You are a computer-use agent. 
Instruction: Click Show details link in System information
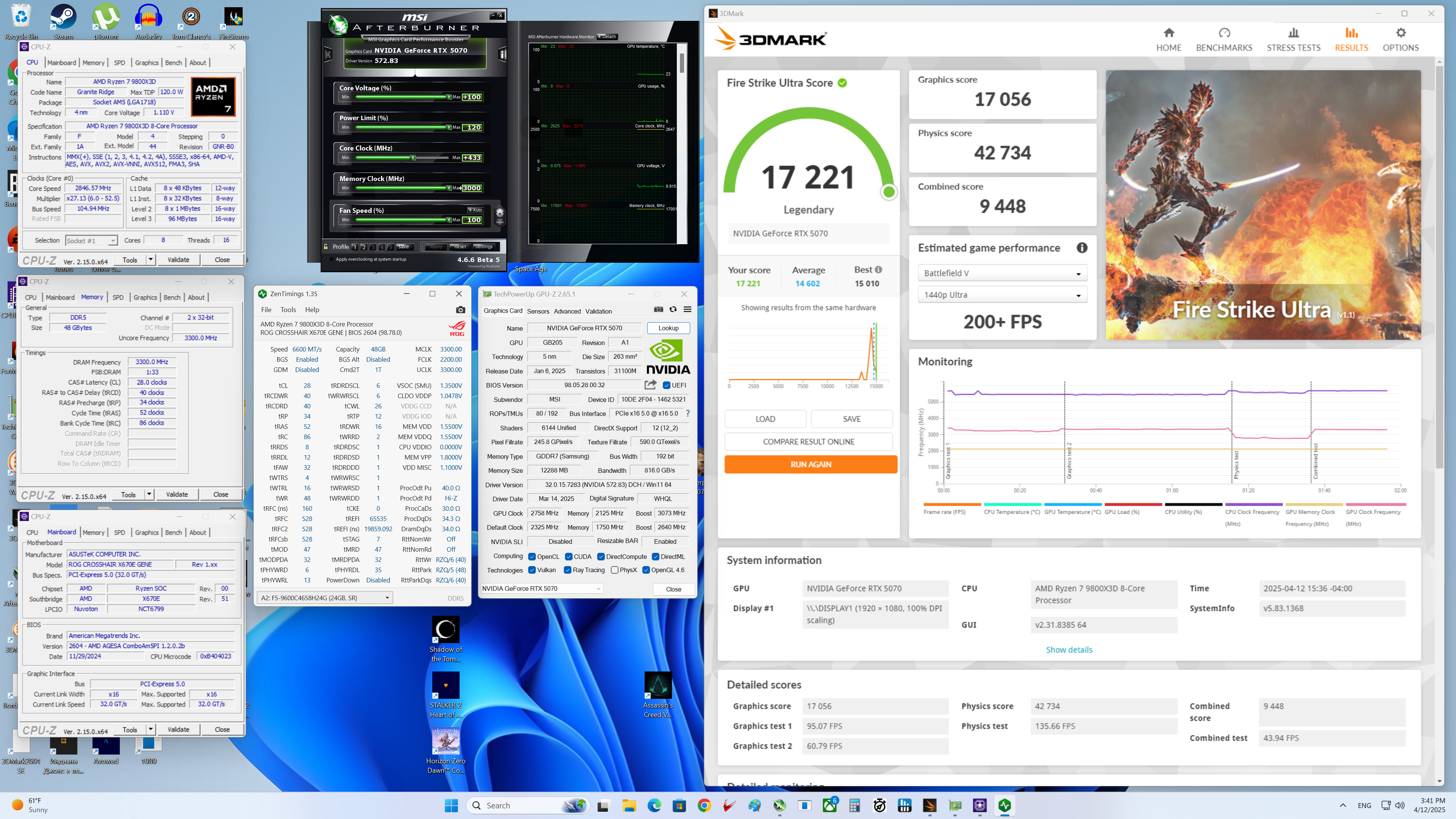point(1069,650)
